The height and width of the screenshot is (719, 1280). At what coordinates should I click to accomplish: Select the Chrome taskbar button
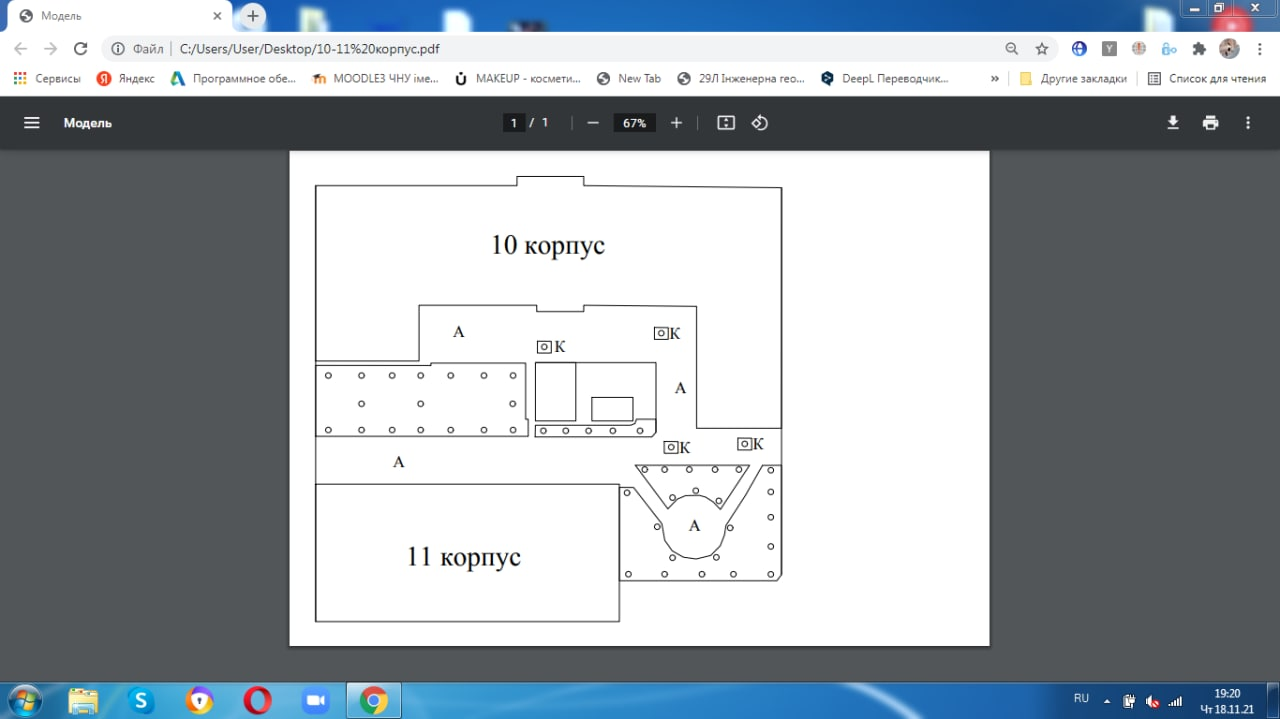374,700
